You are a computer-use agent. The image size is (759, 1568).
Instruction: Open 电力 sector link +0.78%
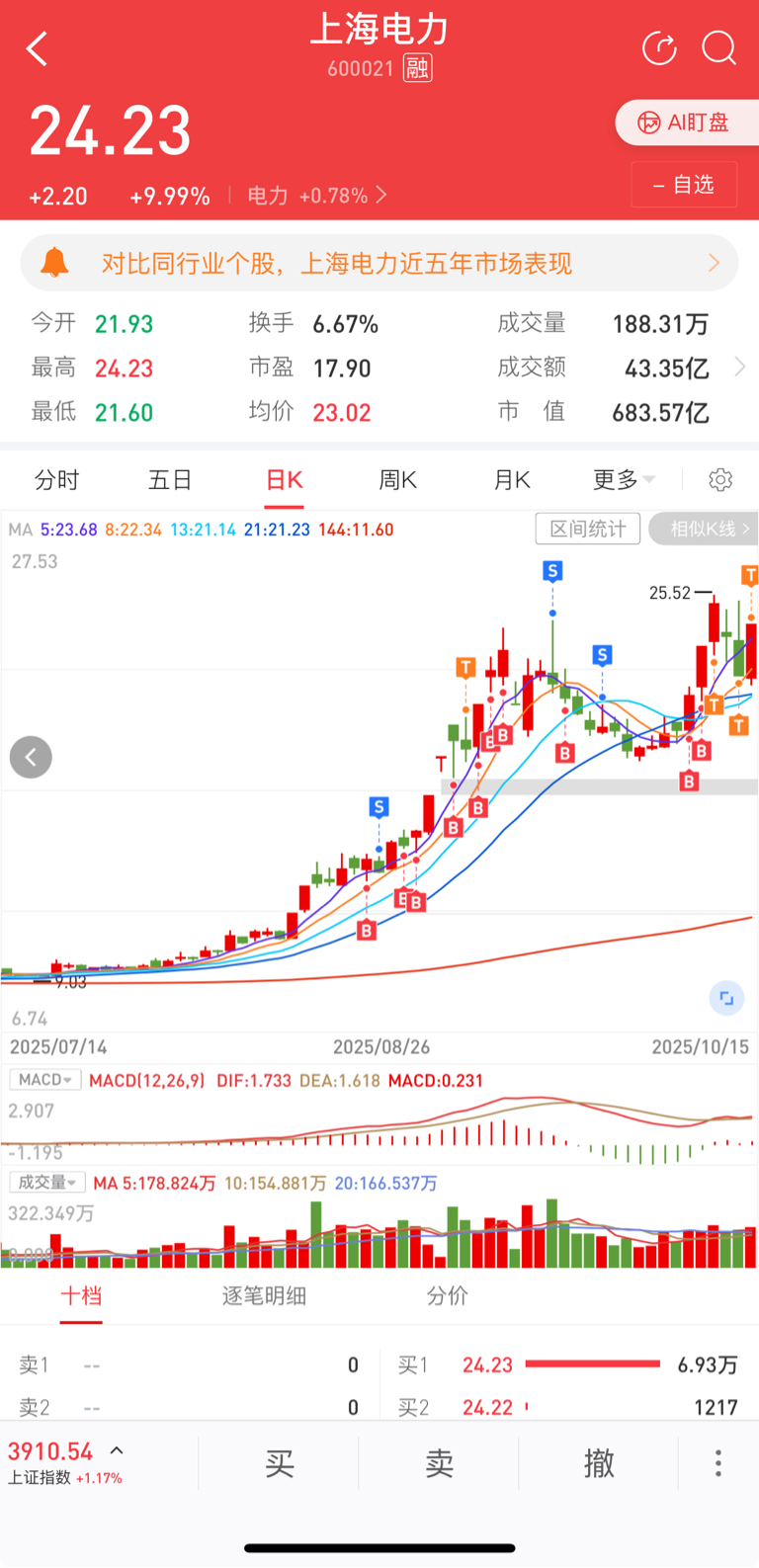click(x=316, y=196)
